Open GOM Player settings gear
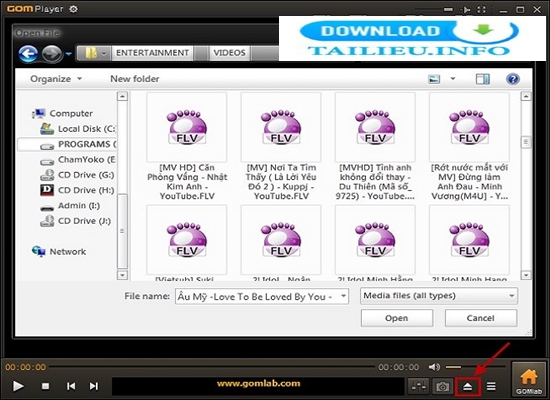Viewport: 550px width, 400px height. [x=73, y=9]
